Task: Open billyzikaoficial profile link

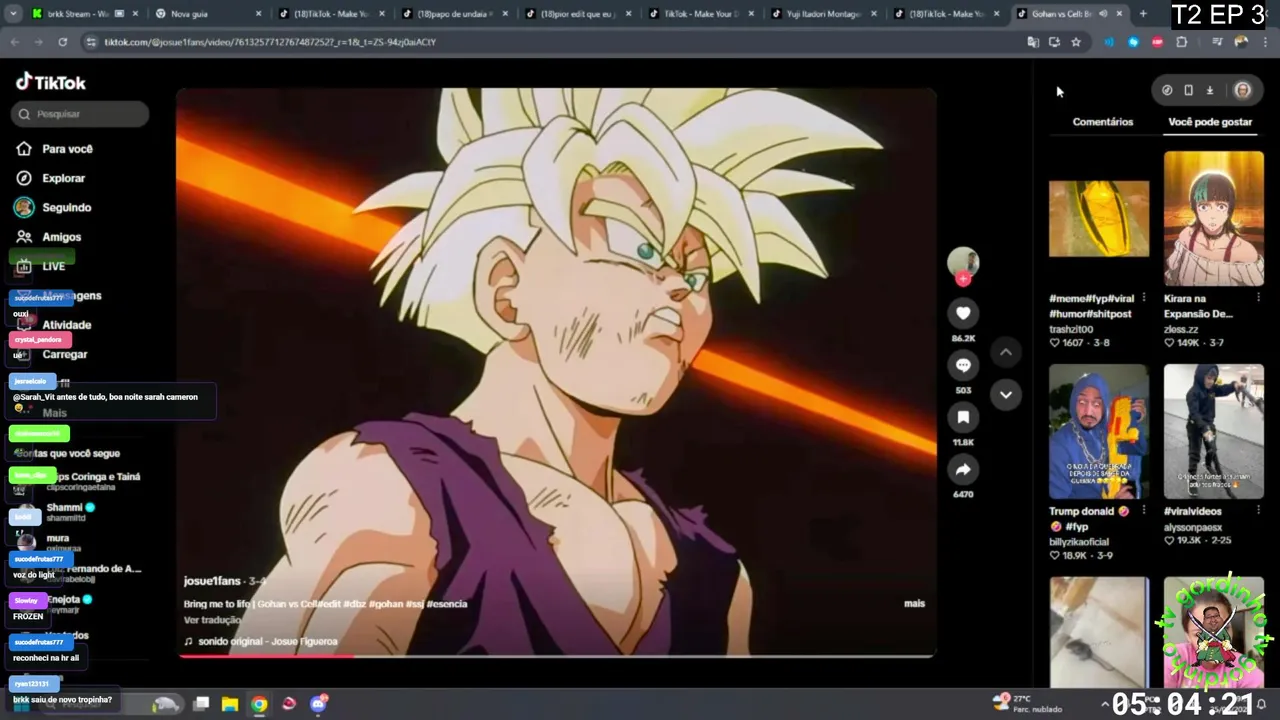Action: click(1079, 542)
